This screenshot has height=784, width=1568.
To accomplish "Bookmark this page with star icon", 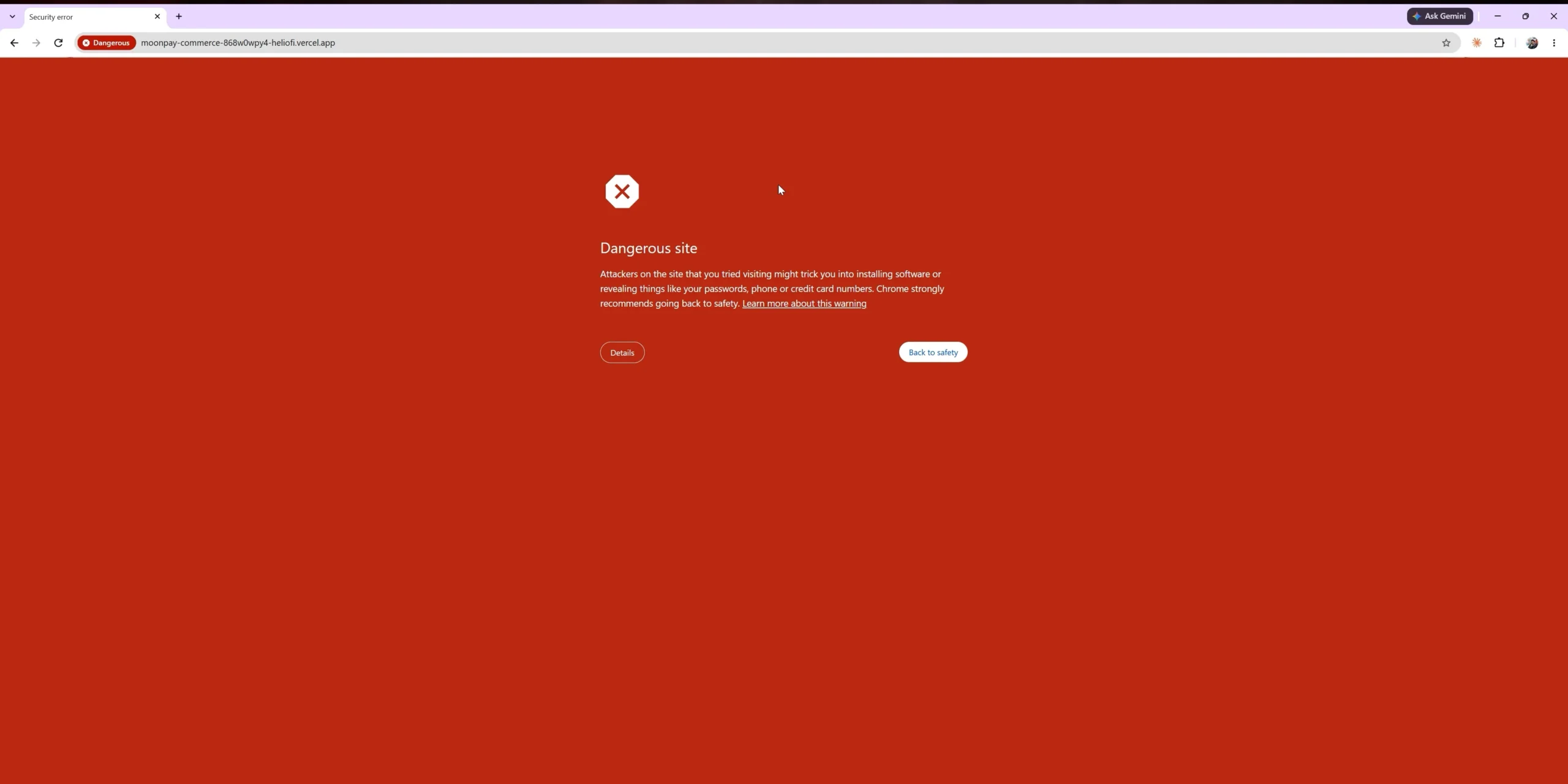I will click(x=1446, y=43).
